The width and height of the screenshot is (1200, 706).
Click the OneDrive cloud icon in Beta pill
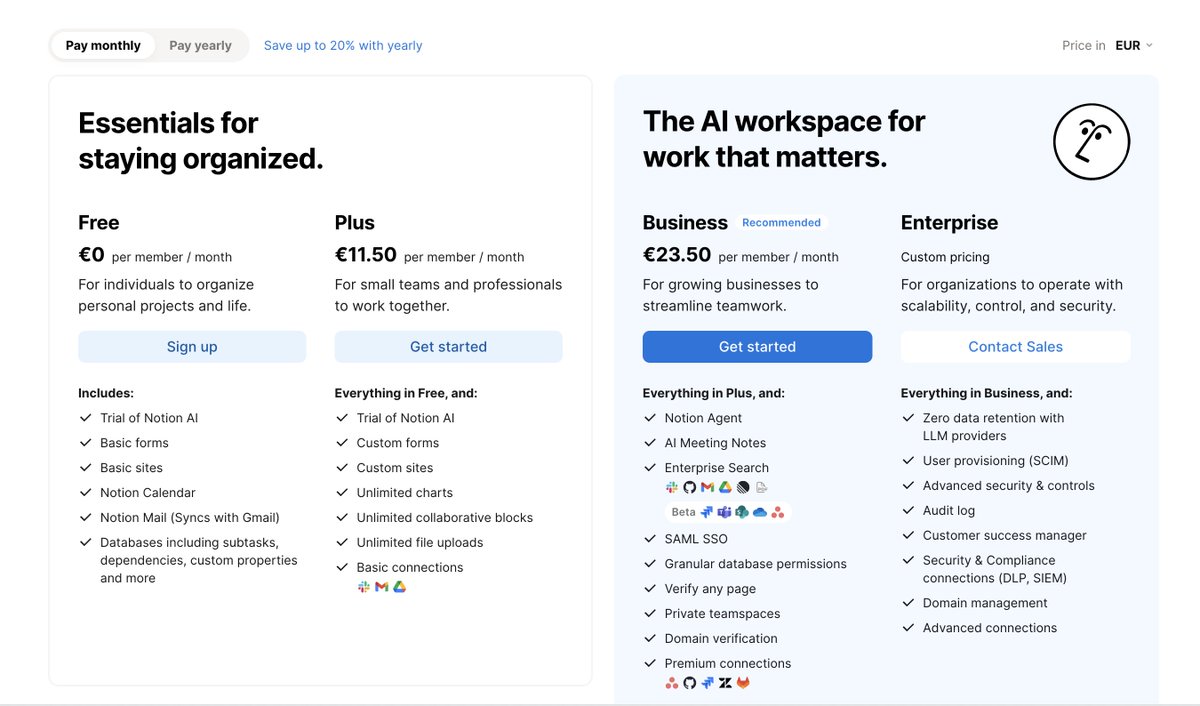coord(760,512)
